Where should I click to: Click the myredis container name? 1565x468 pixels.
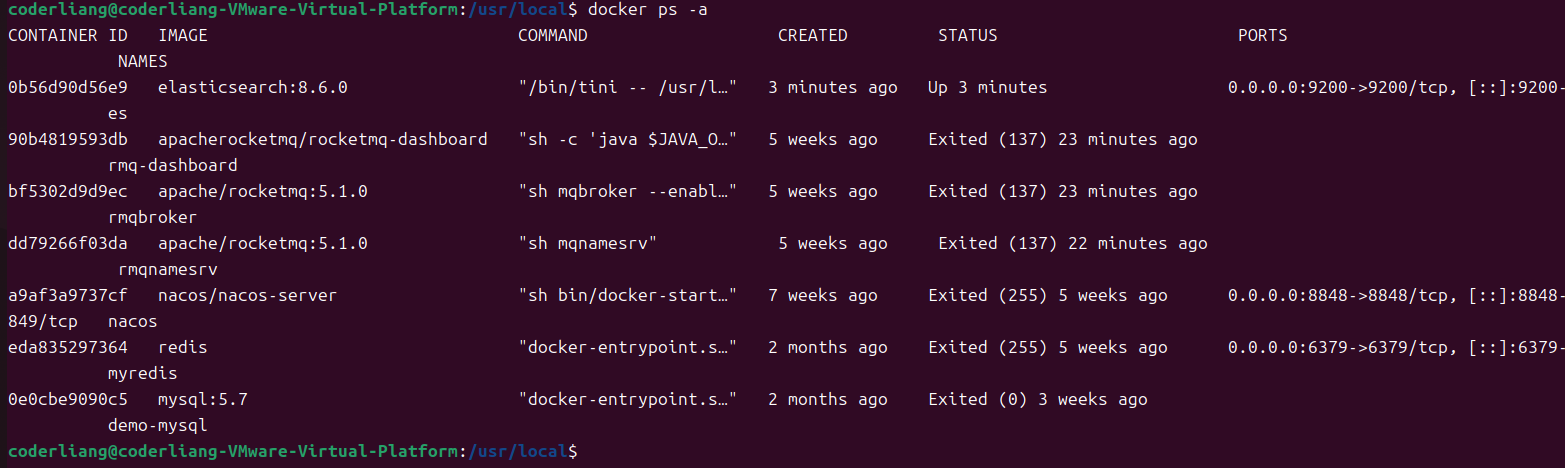(x=143, y=373)
